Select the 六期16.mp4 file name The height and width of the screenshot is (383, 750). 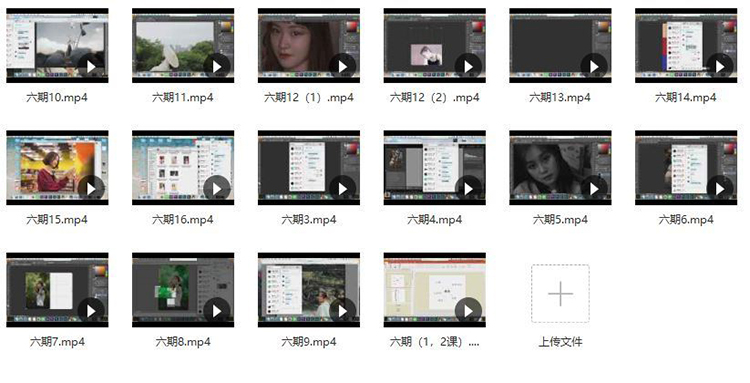pos(183,220)
